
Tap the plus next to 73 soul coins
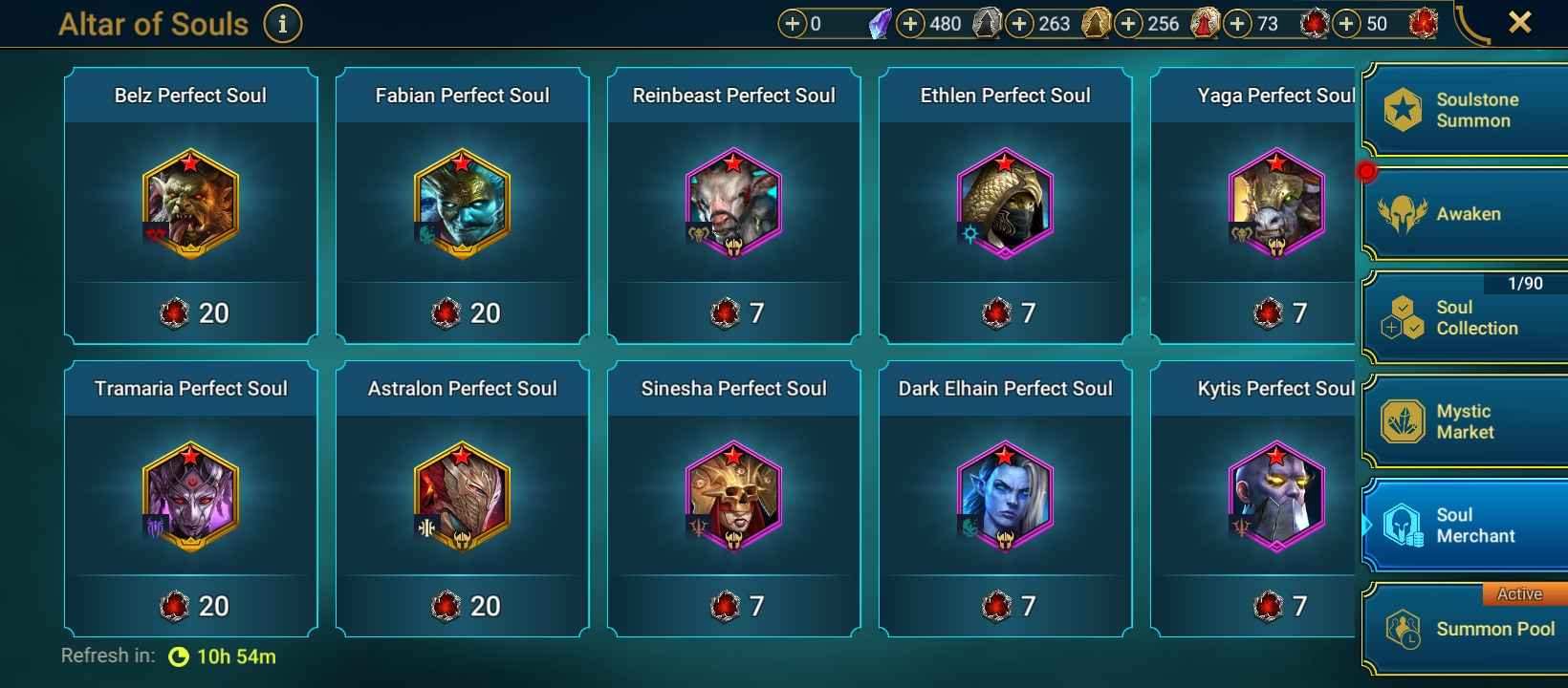click(1237, 23)
